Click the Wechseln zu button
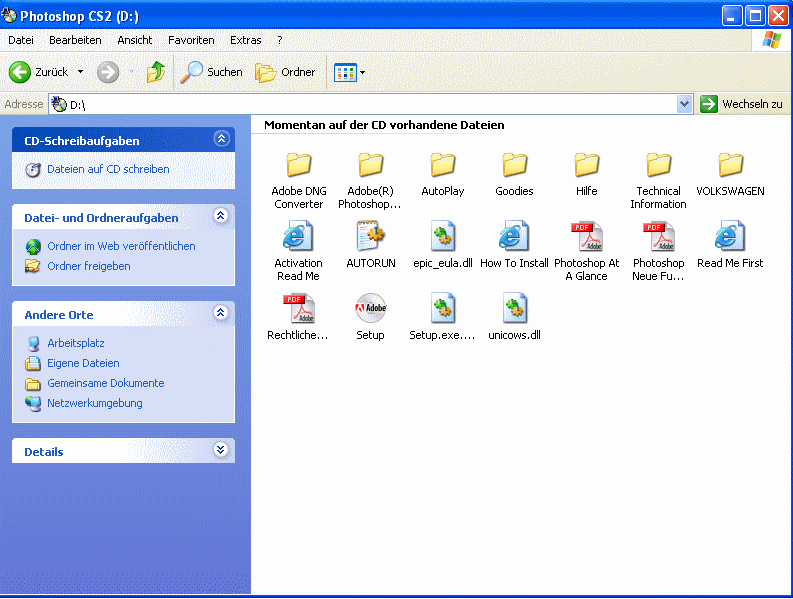Image resolution: width=793 pixels, height=599 pixels. point(741,104)
